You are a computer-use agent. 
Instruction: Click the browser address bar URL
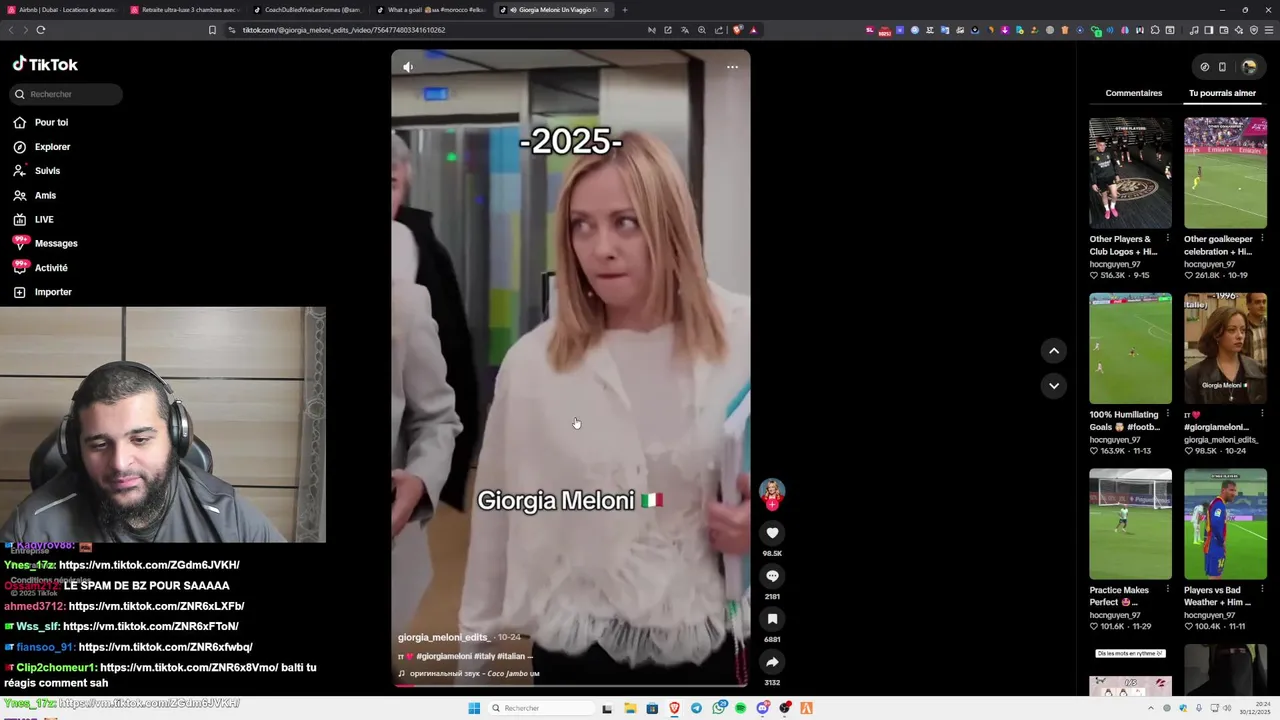tap(344, 30)
